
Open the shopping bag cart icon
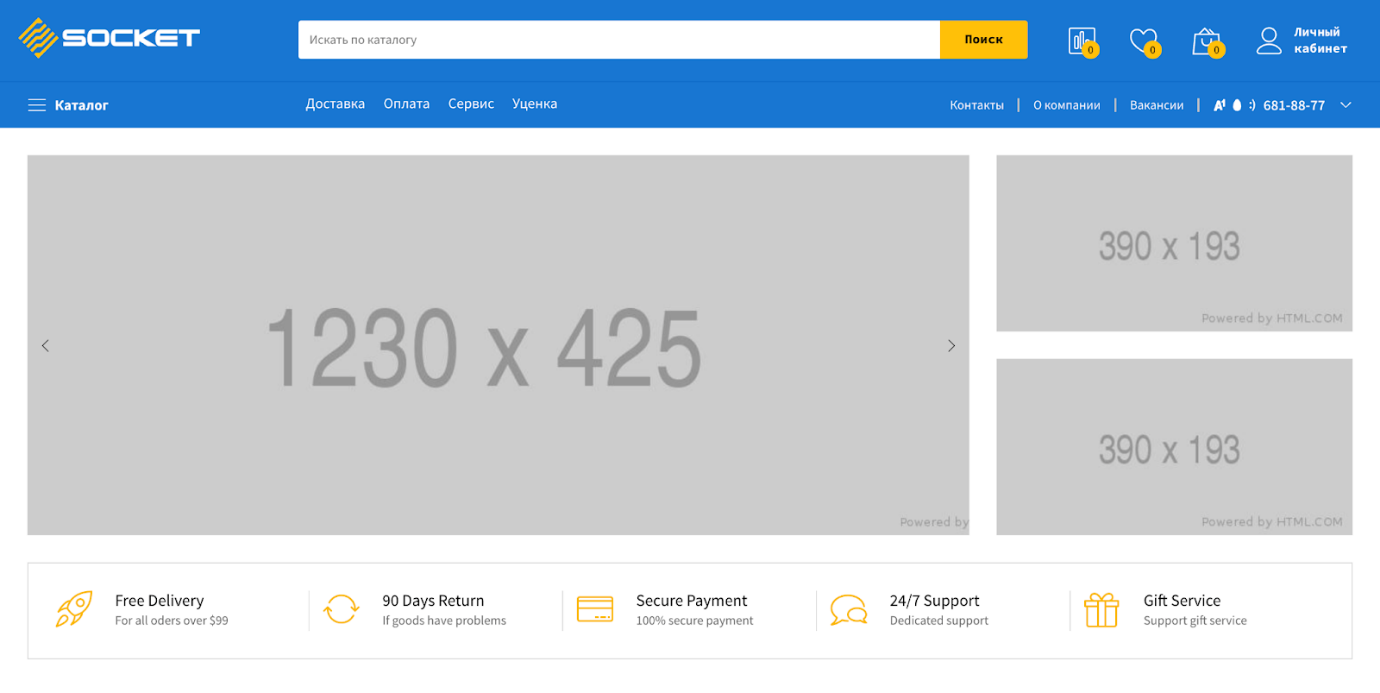click(x=1206, y=41)
